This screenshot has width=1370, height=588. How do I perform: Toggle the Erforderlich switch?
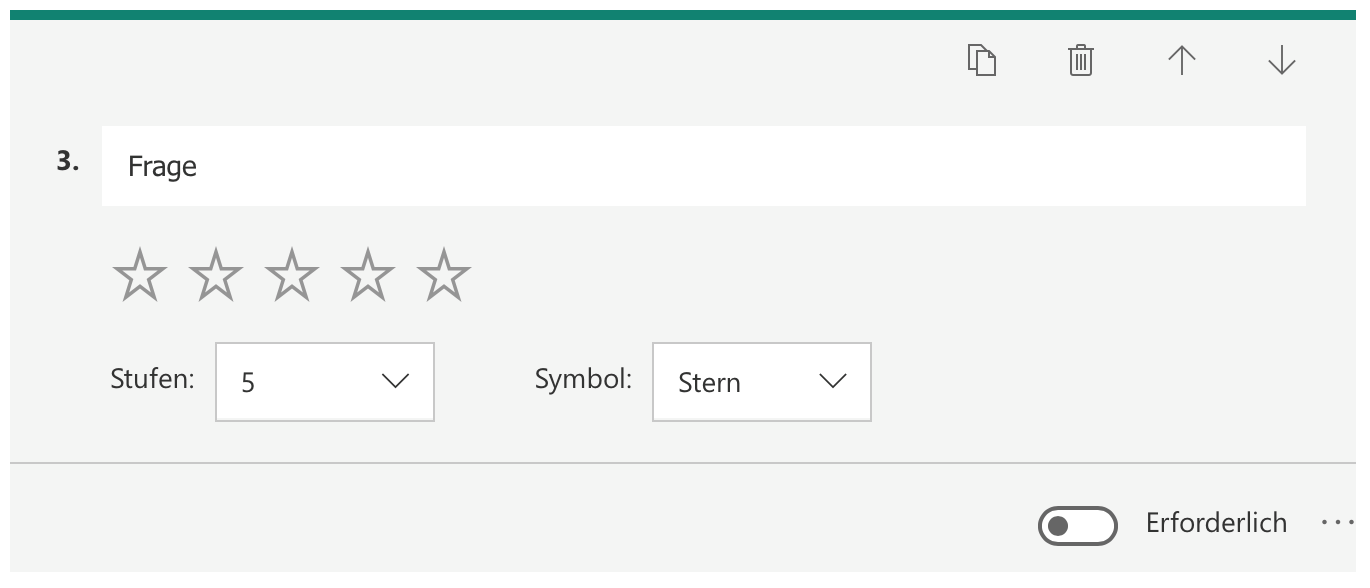(1077, 525)
